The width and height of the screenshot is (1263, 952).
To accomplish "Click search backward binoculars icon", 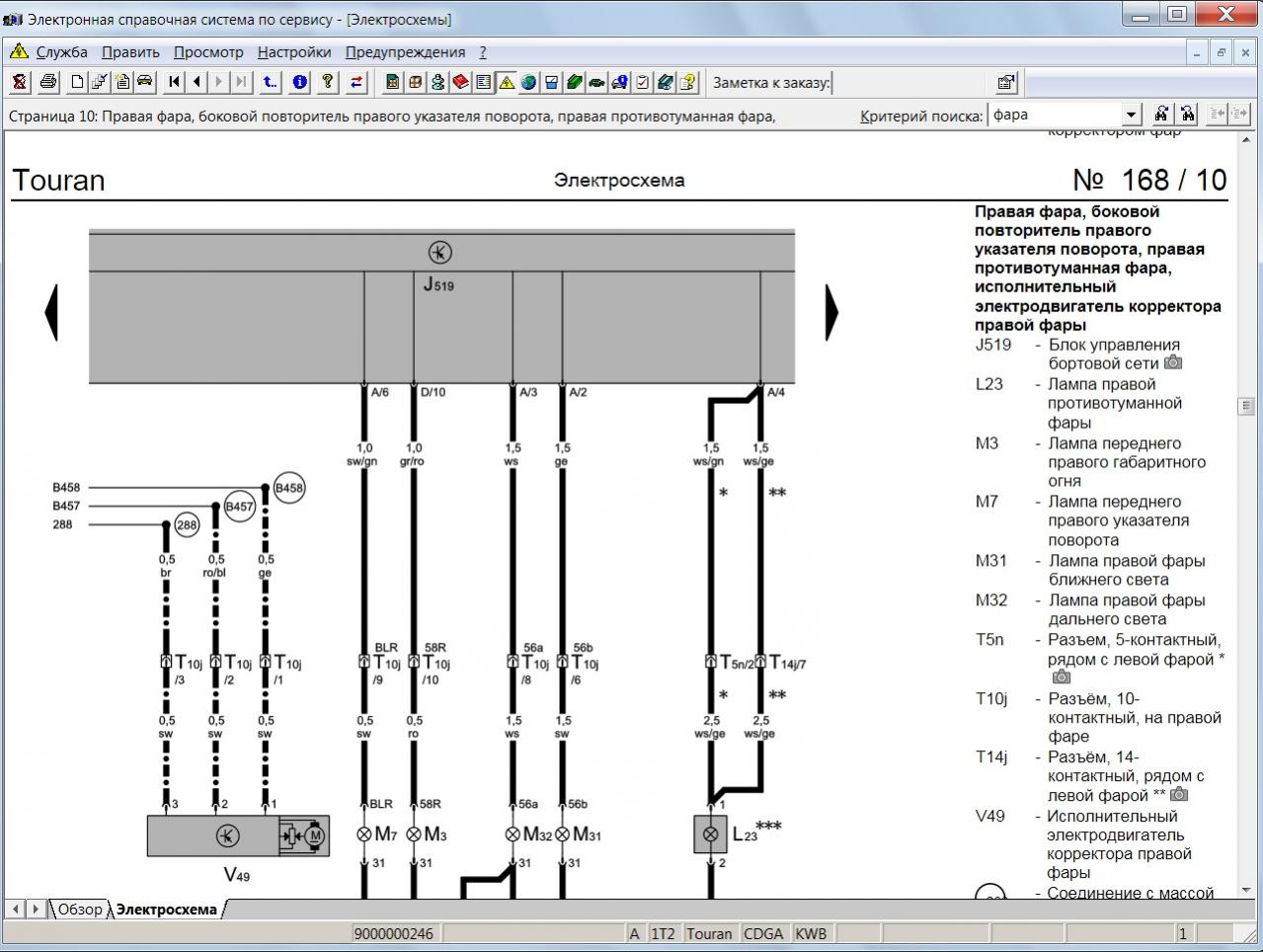I will click(x=1186, y=115).
